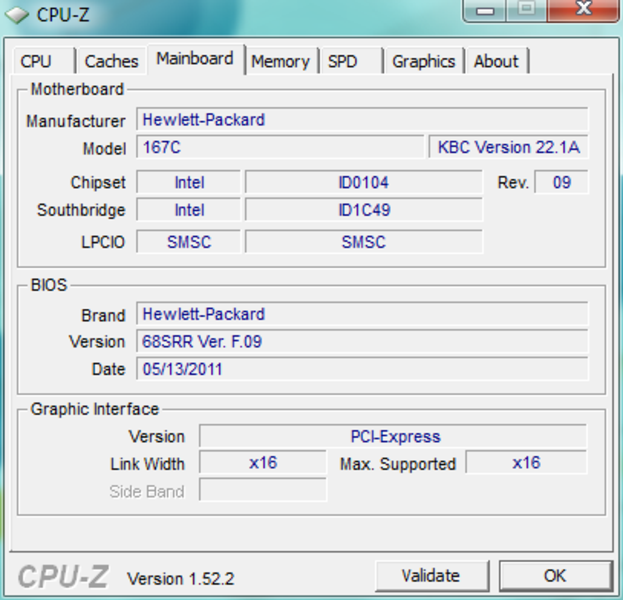Click the Validate button
623x600 pixels.
(x=431, y=576)
